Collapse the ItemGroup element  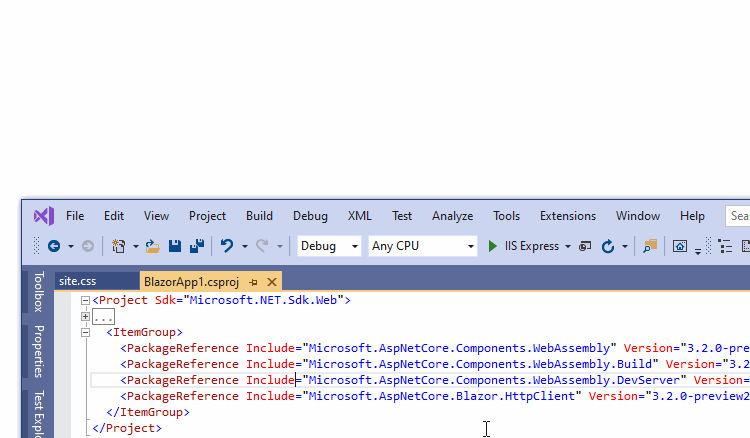tap(85, 332)
